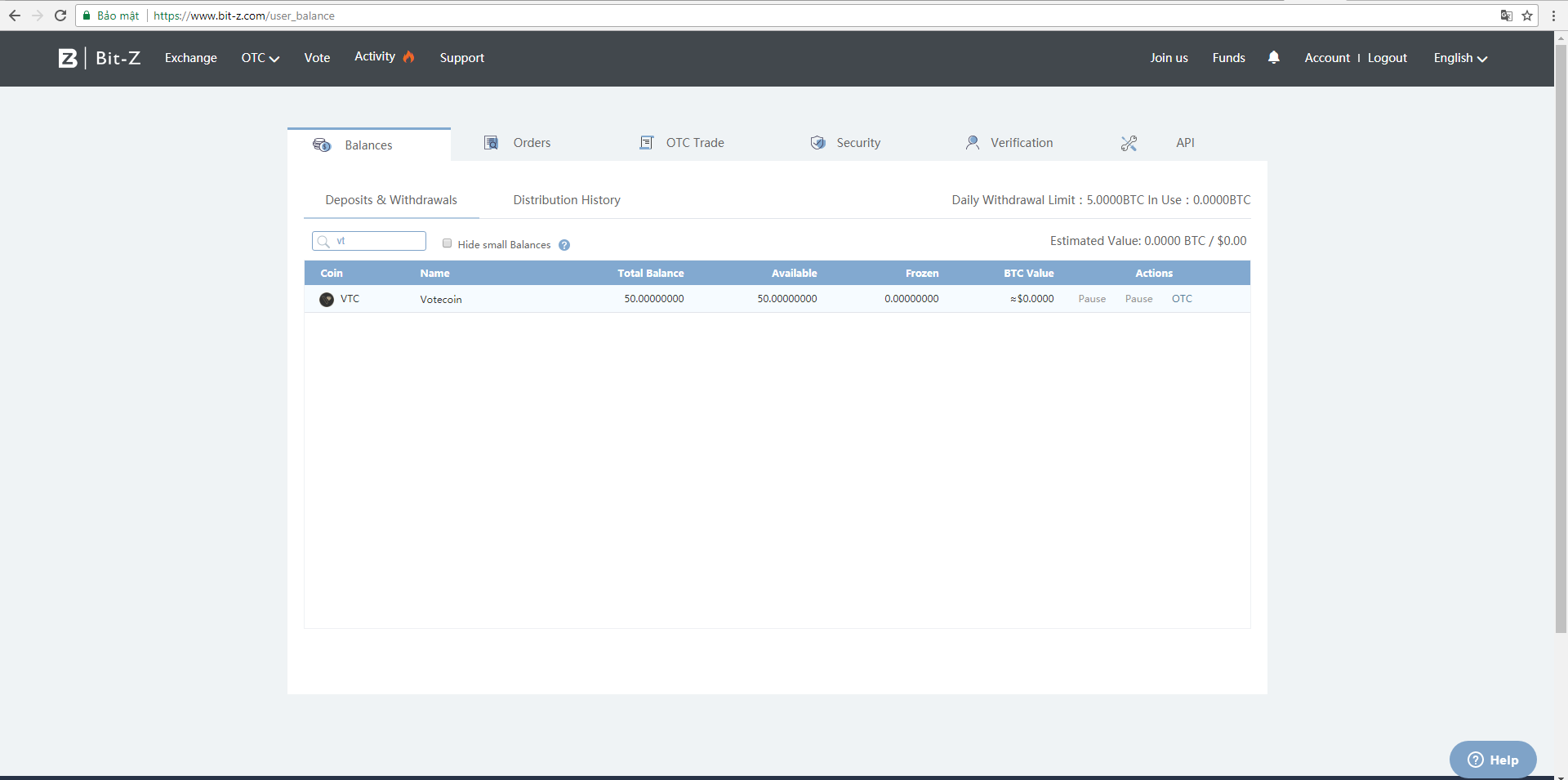1568x780 pixels.
Task: Click the OTC action link for VTC
Action: (x=1182, y=299)
